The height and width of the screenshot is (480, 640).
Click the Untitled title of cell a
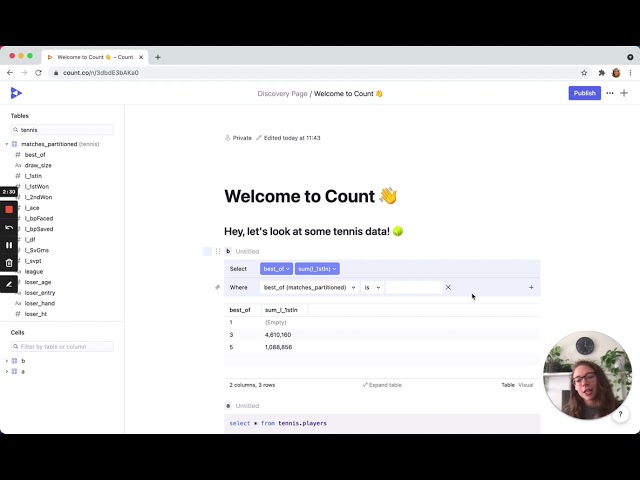click(x=247, y=405)
